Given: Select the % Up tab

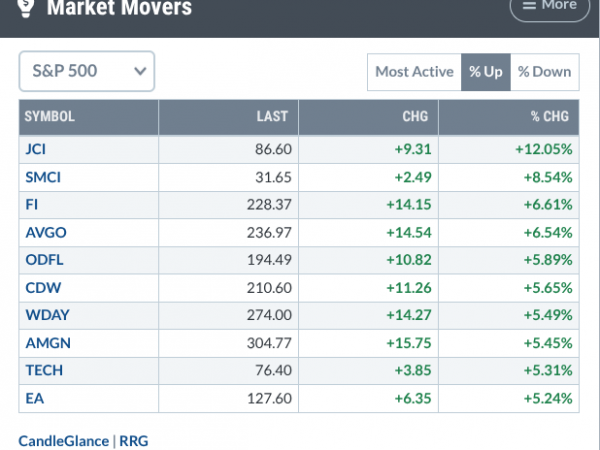Looking at the screenshot, I should click(486, 72).
